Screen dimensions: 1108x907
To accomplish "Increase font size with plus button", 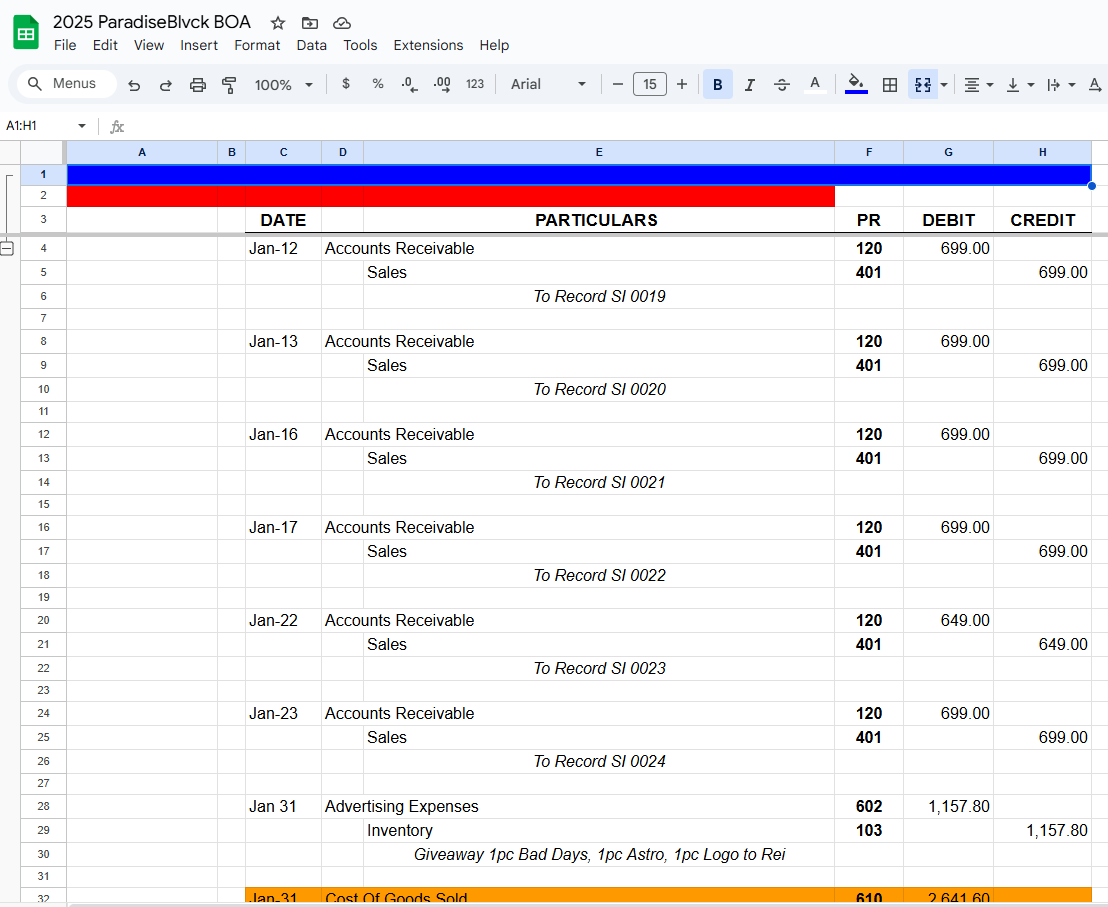I will (682, 84).
